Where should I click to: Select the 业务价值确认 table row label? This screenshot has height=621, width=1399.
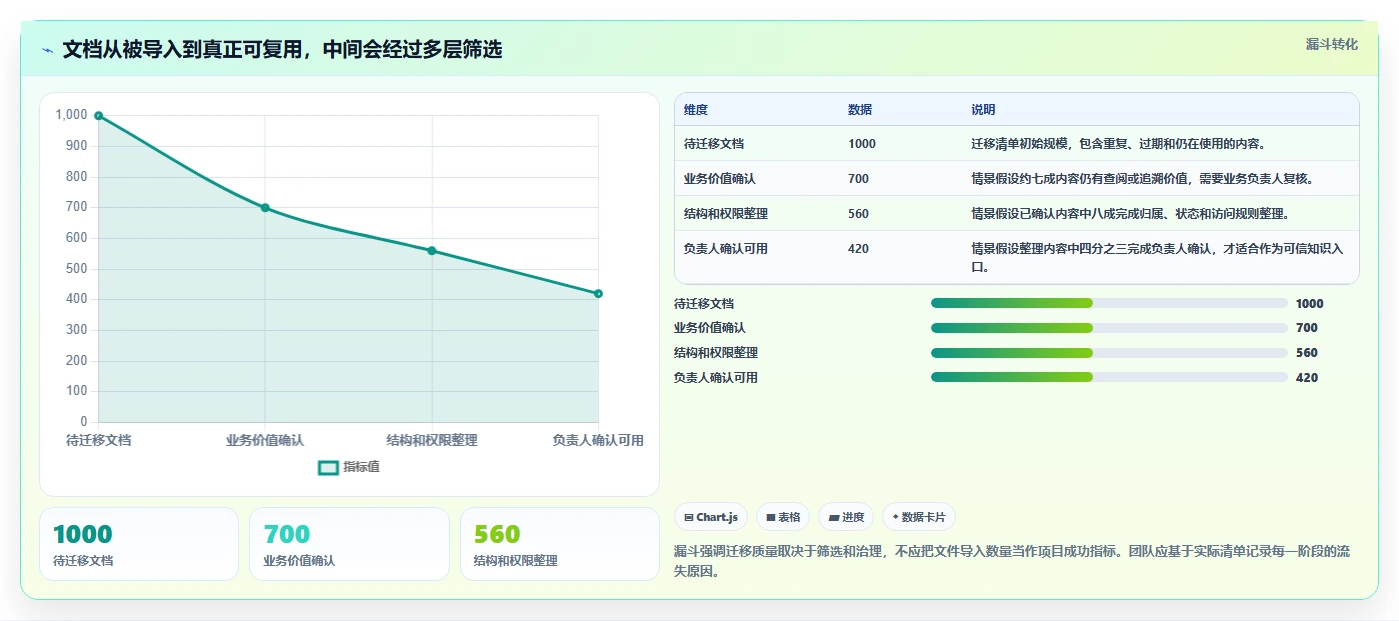[720, 179]
